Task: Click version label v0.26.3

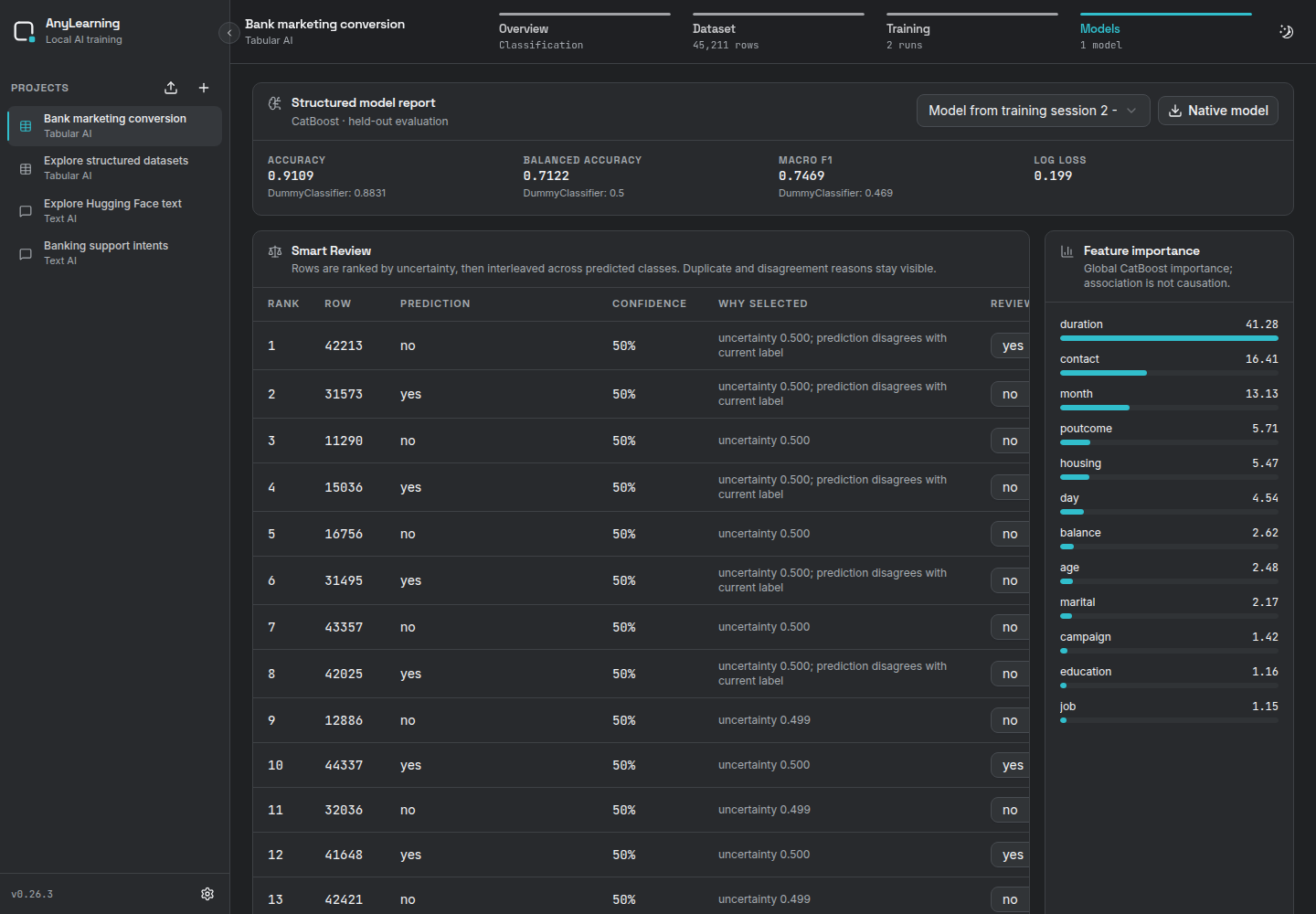Action: tap(32, 894)
